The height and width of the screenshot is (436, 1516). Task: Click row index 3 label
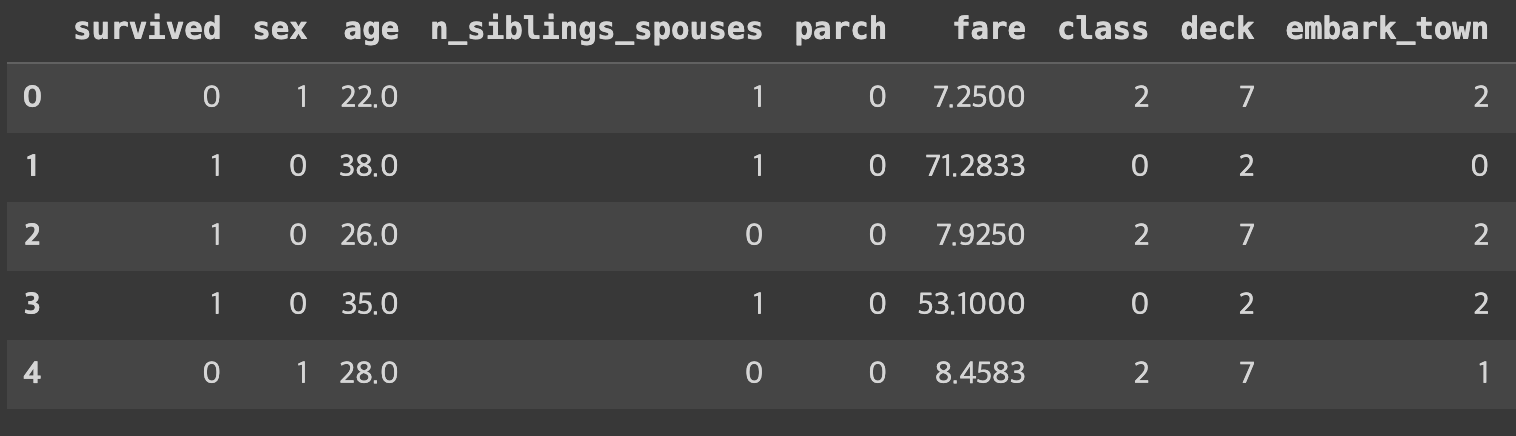[32, 304]
